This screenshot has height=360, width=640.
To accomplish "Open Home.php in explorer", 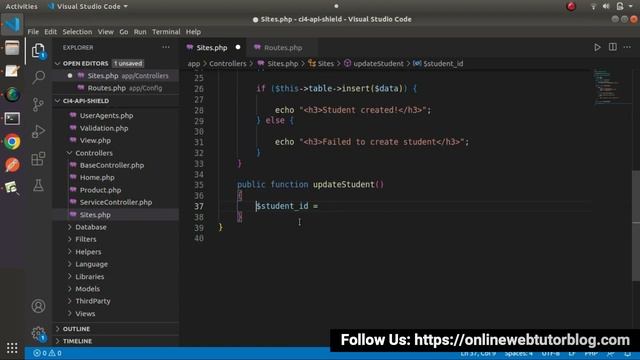I will click(97, 178).
